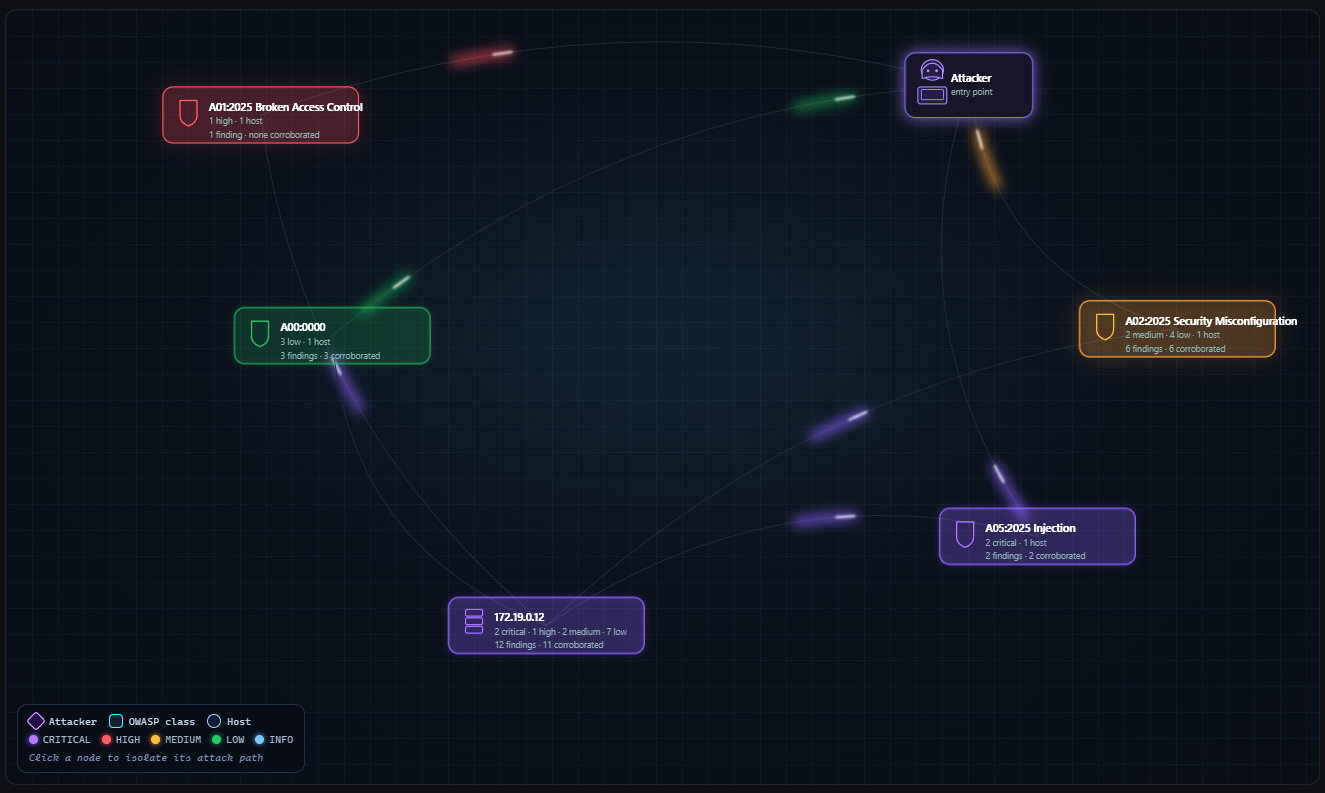The height and width of the screenshot is (793, 1325).
Task: Click the 'entry point' subtitle under Attacker
Action: coord(972,92)
